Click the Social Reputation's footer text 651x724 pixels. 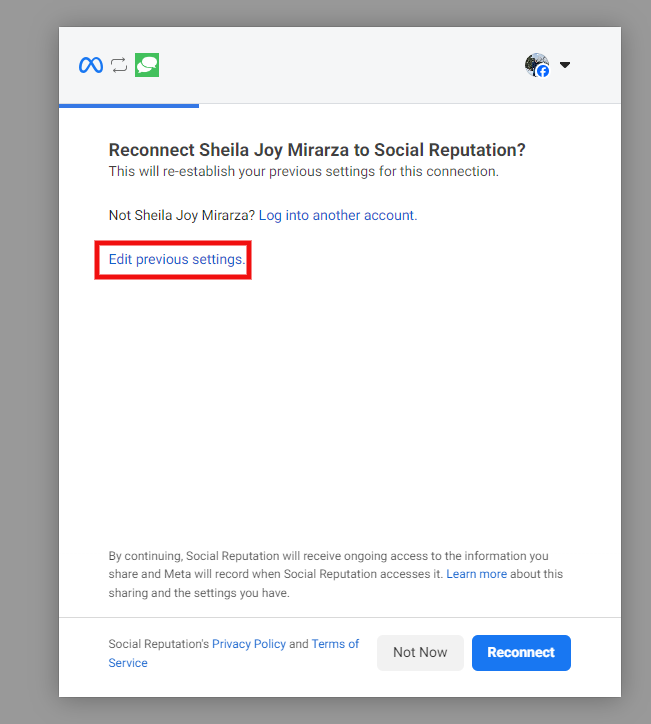click(x=159, y=644)
